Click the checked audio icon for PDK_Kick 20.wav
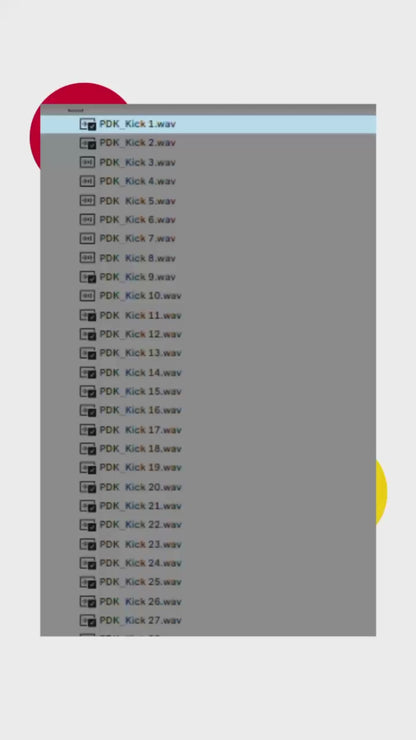This screenshot has height=740, width=416. click(87, 487)
